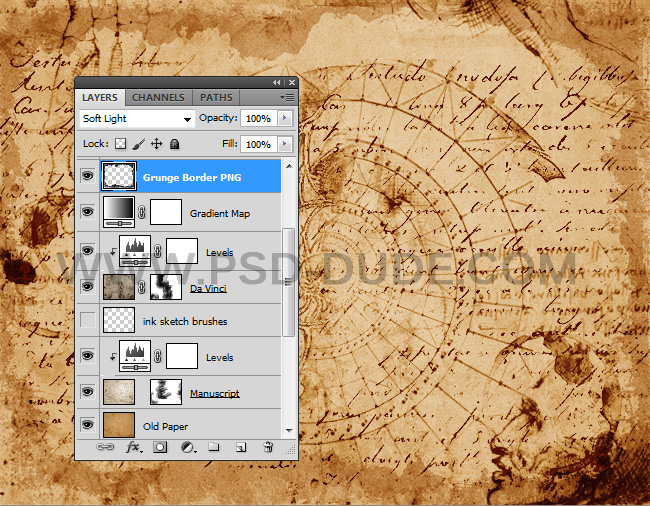Toggle the lock position icon
Viewport: 650px width, 506px height.
click(156, 144)
